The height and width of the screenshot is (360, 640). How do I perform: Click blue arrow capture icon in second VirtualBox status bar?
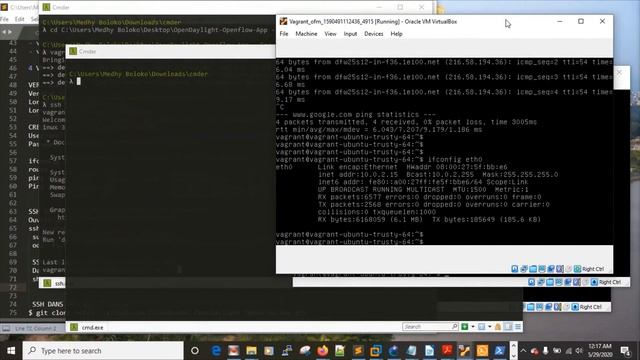[x=594, y=282]
